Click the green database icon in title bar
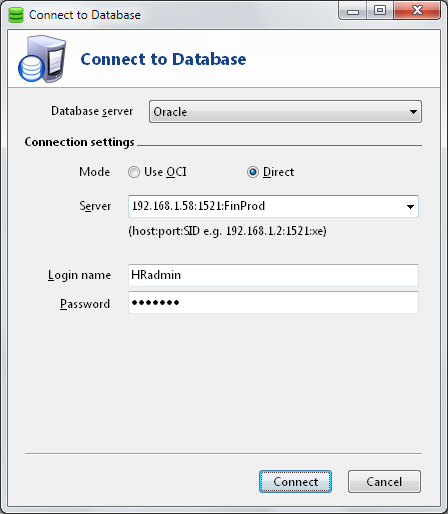The image size is (448, 514). 16,15
